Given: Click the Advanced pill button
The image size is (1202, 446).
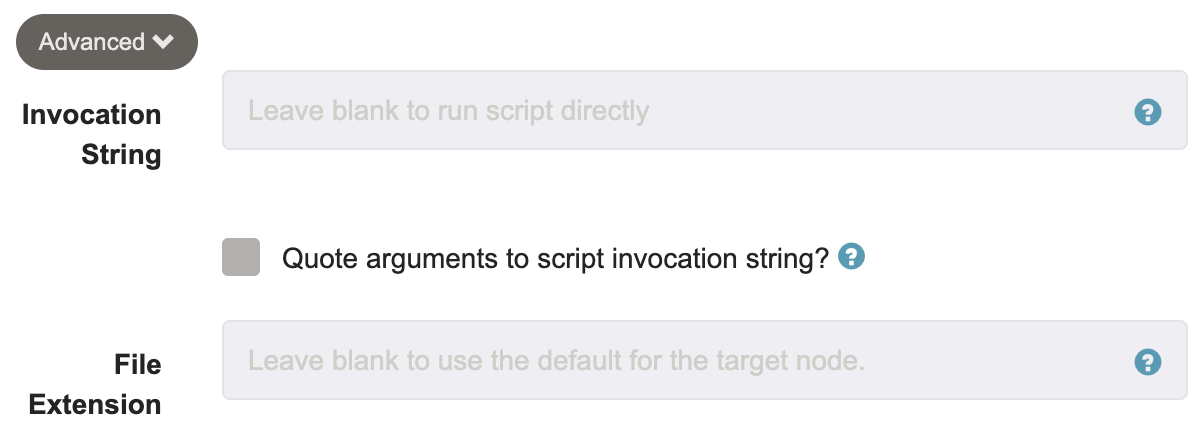Looking at the screenshot, I should coord(107,42).
